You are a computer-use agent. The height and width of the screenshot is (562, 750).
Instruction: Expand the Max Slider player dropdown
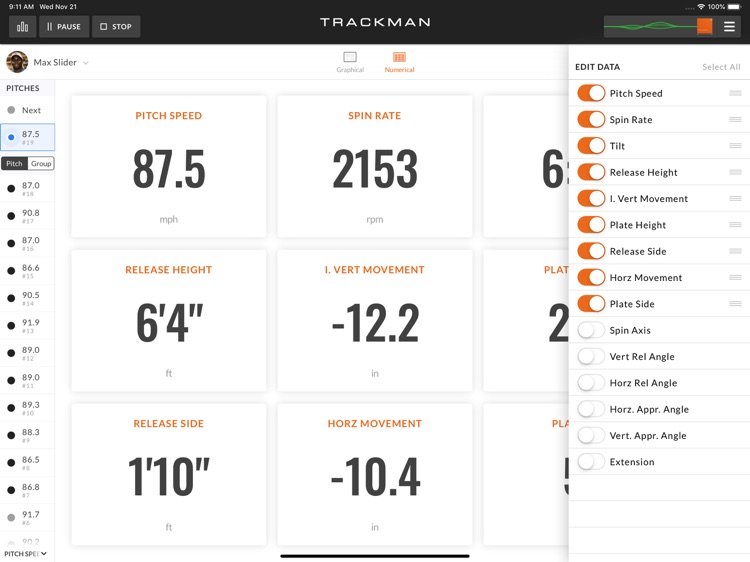[86, 63]
